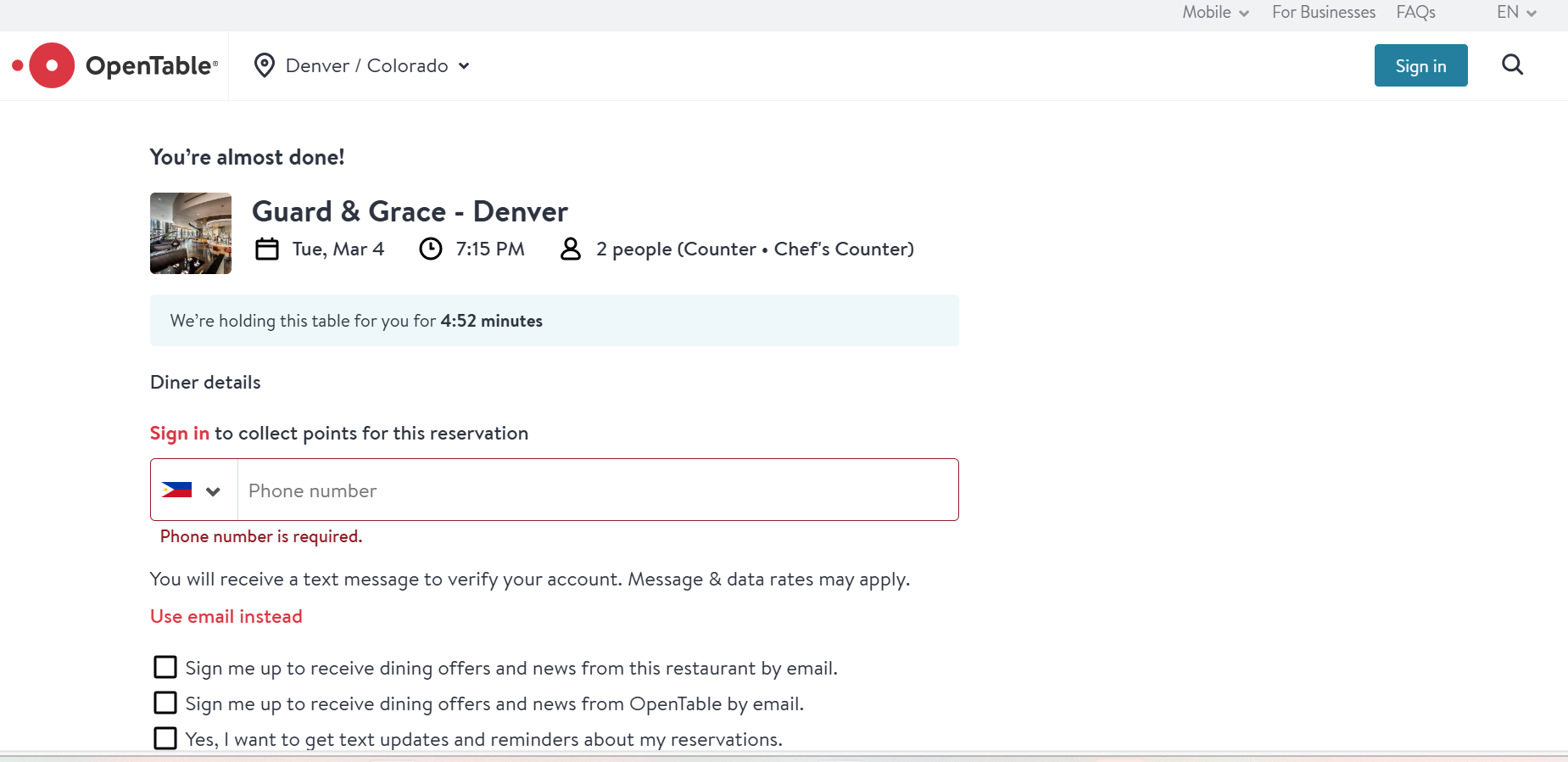Viewport: 1568px width, 762px height.
Task: Click the location pin icon
Action: [265, 65]
